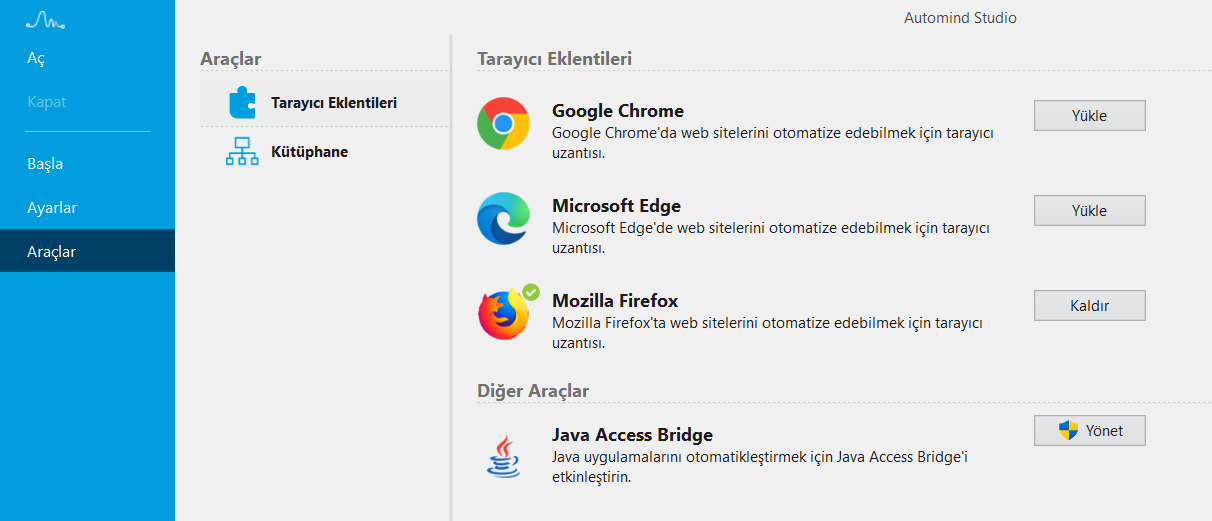Click the Microsoft Edge logo icon
1212x521 pixels.
[x=503, y=218]
